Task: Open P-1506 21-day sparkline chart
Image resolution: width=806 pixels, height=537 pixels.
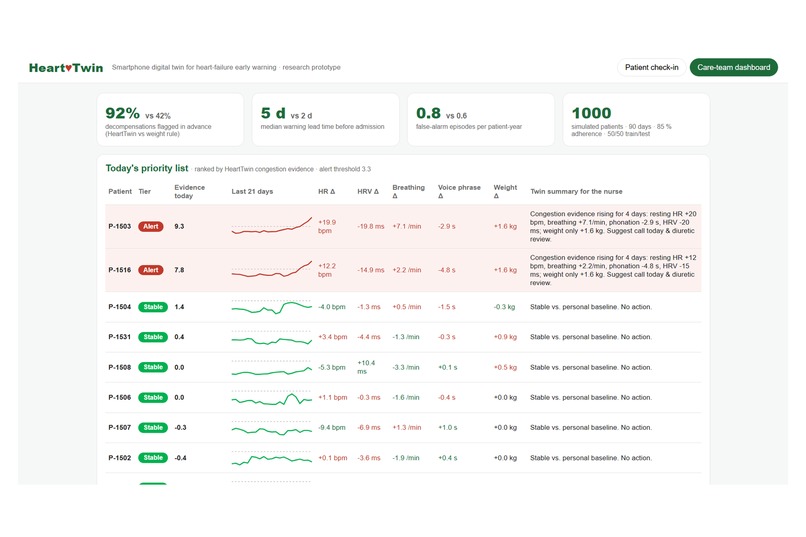Action: pyautogui.click(x=271, y=398)
